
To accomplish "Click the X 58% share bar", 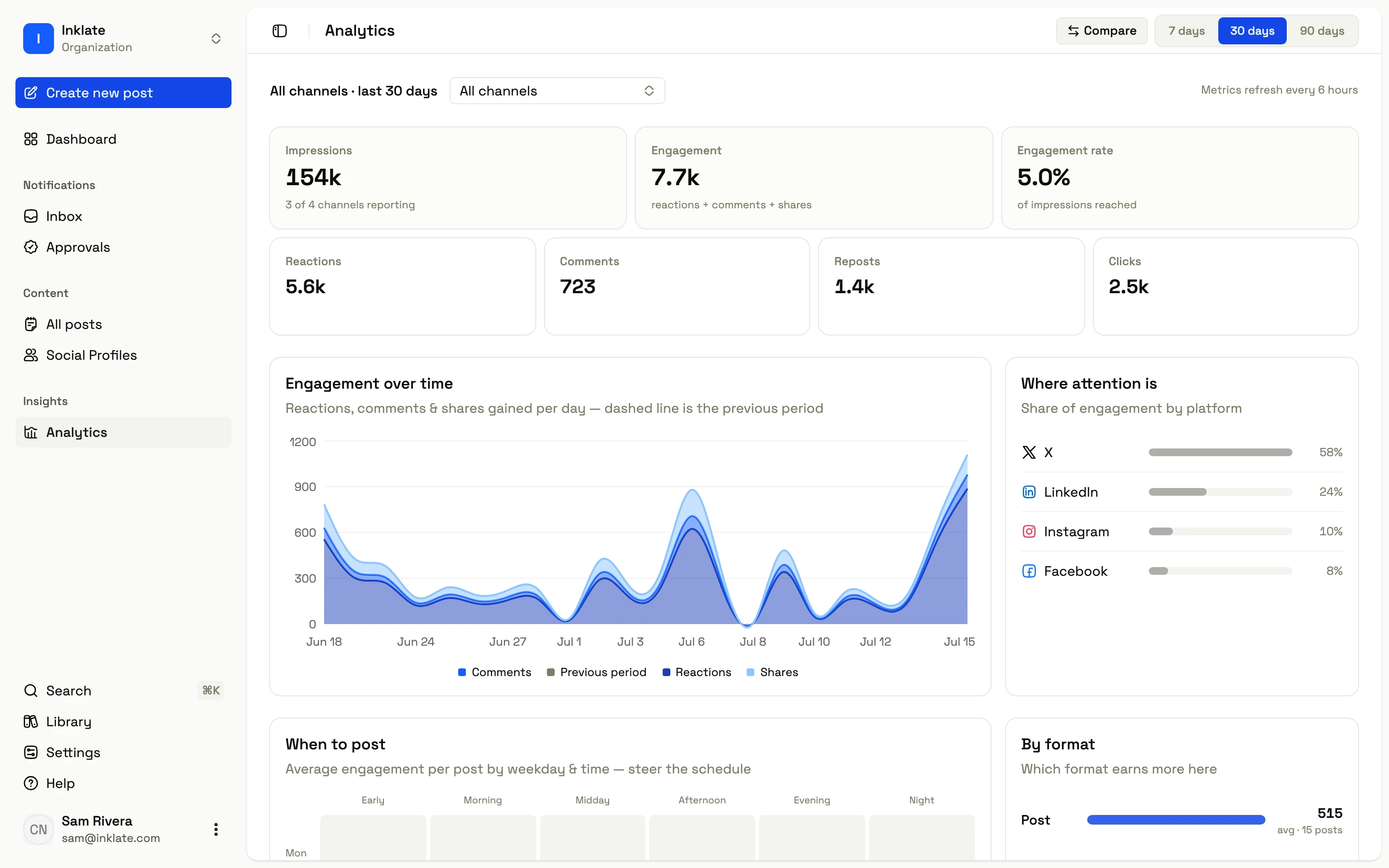I will coord(1220,452).
